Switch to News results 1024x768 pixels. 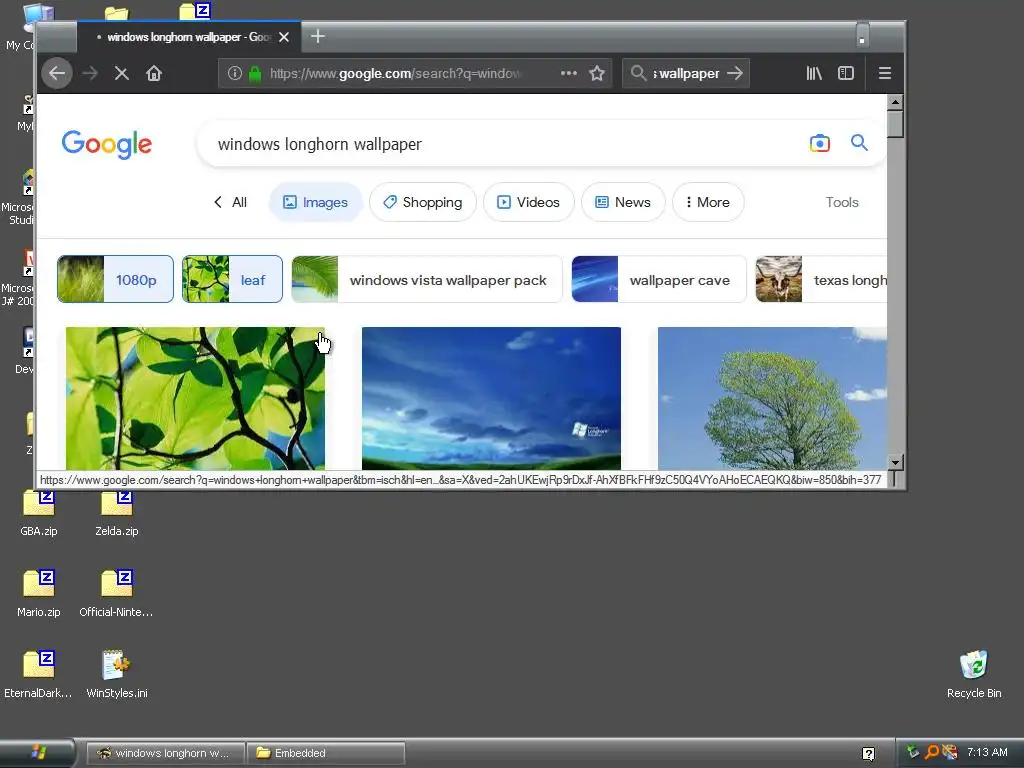coord(623,202)
